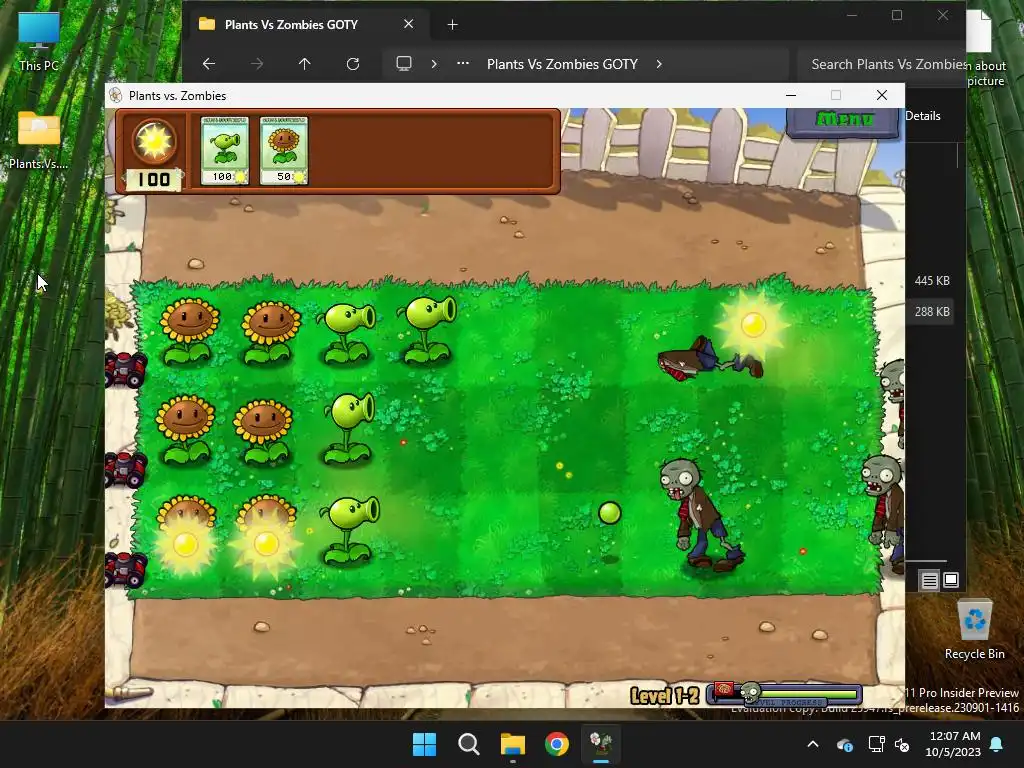Click the sun counter showing 100
The image size is (1024, 768).
point(154,179)
